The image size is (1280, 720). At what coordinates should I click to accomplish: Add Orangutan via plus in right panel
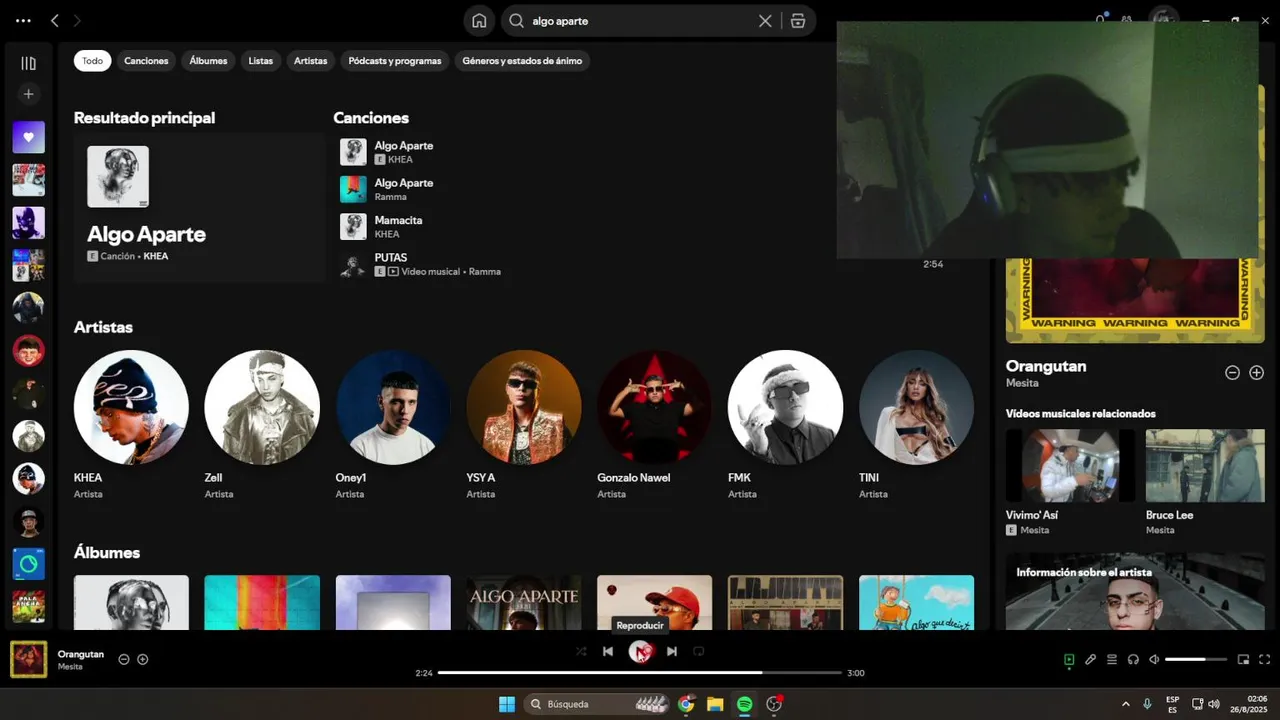pyautogui.click(x=1257, y=372)
